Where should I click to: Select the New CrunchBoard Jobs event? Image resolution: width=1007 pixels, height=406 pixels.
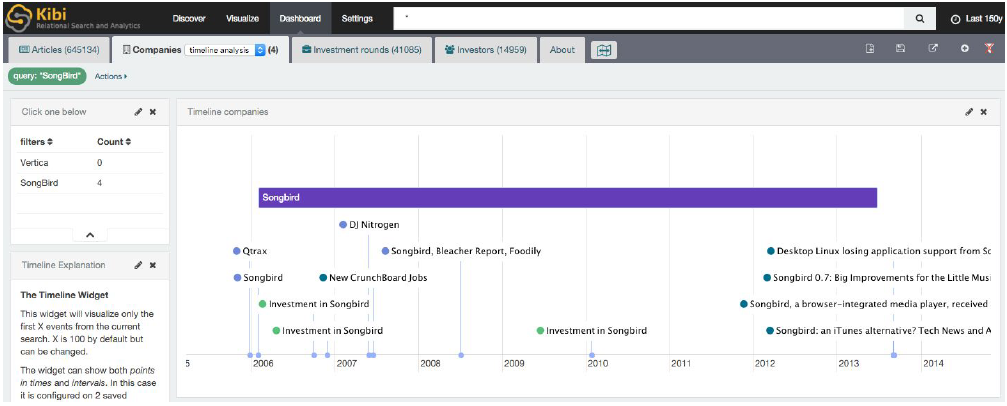373,278
